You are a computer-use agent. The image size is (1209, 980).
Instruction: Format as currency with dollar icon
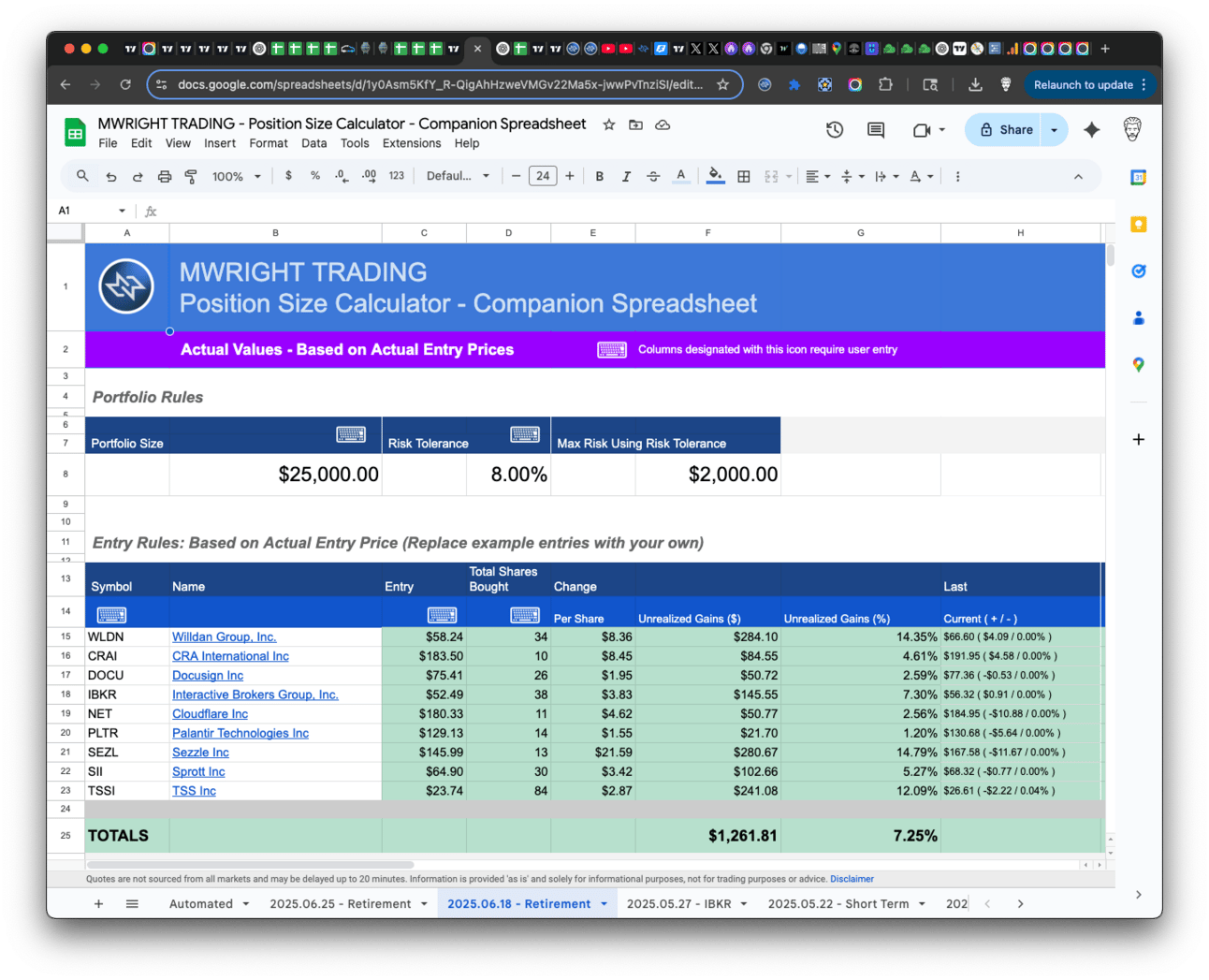tap(288, 175)
